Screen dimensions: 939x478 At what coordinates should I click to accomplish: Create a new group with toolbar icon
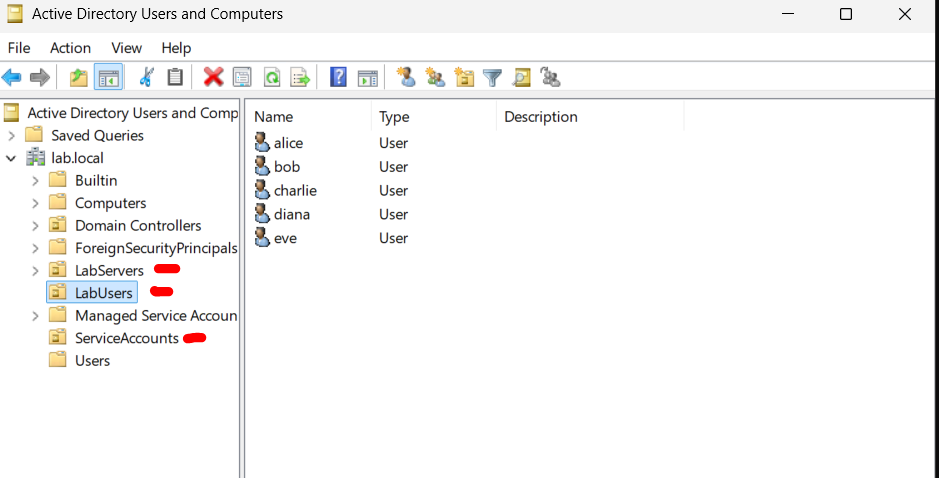coord(435,77)
